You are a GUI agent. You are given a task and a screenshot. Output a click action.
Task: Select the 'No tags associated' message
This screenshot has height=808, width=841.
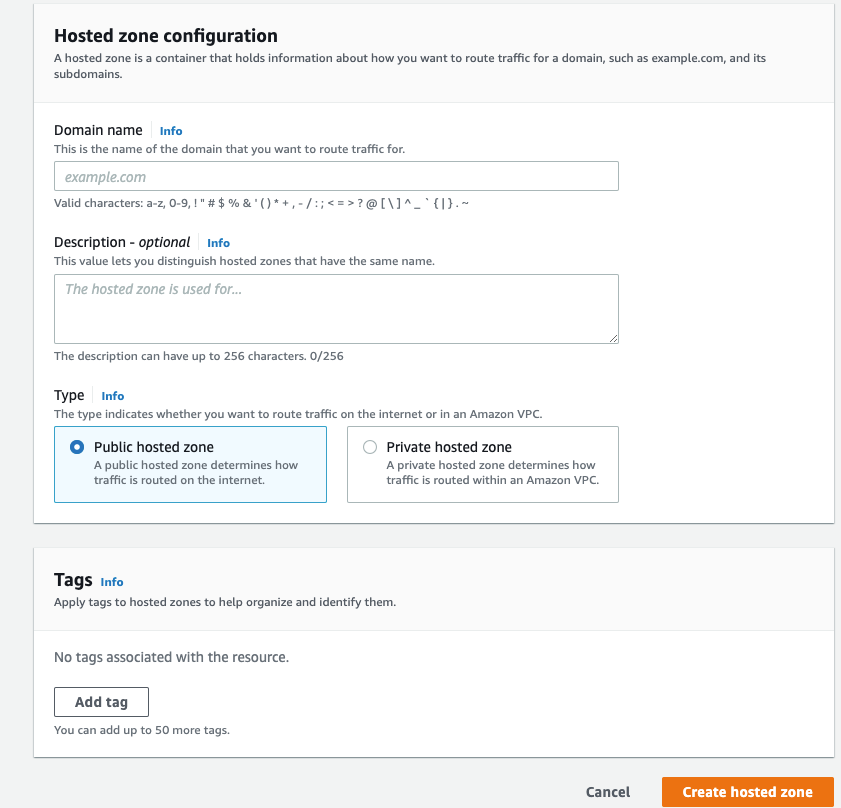coord(172,657)
